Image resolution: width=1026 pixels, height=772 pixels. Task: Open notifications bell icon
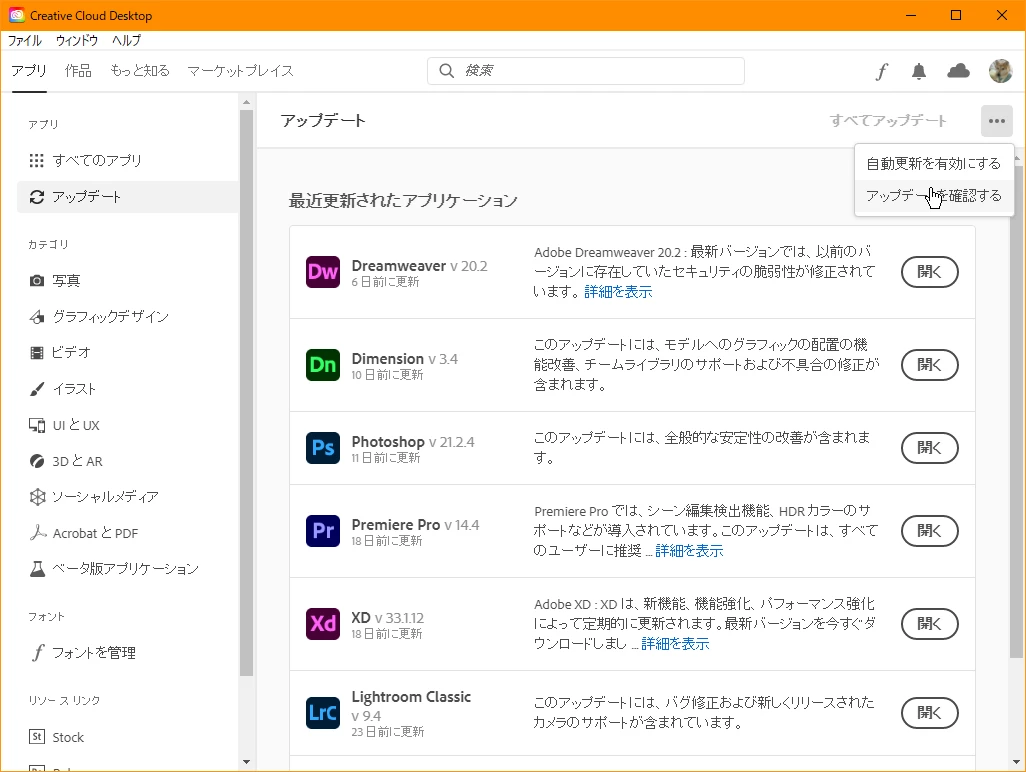[919, 71]
